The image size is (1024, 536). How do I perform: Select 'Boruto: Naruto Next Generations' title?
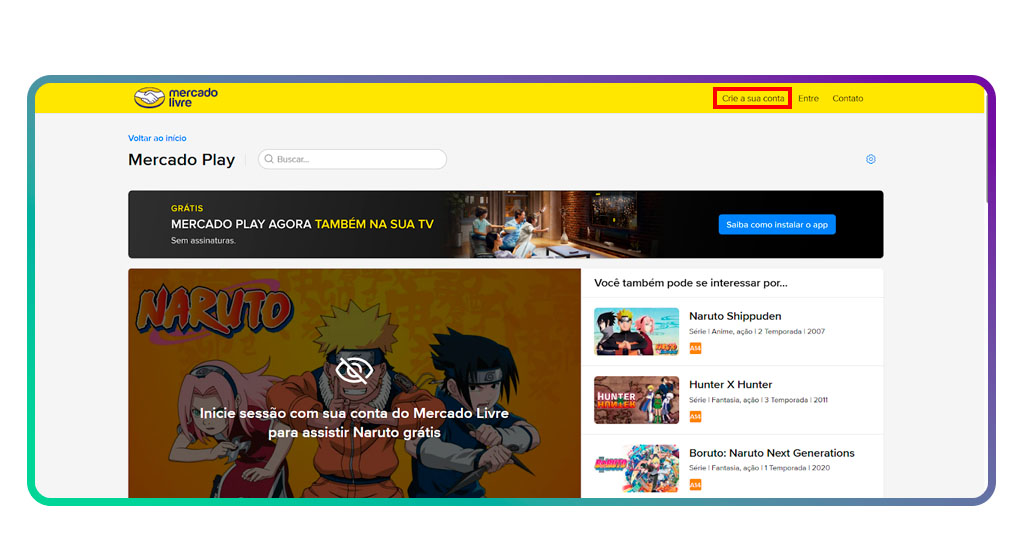771,453
